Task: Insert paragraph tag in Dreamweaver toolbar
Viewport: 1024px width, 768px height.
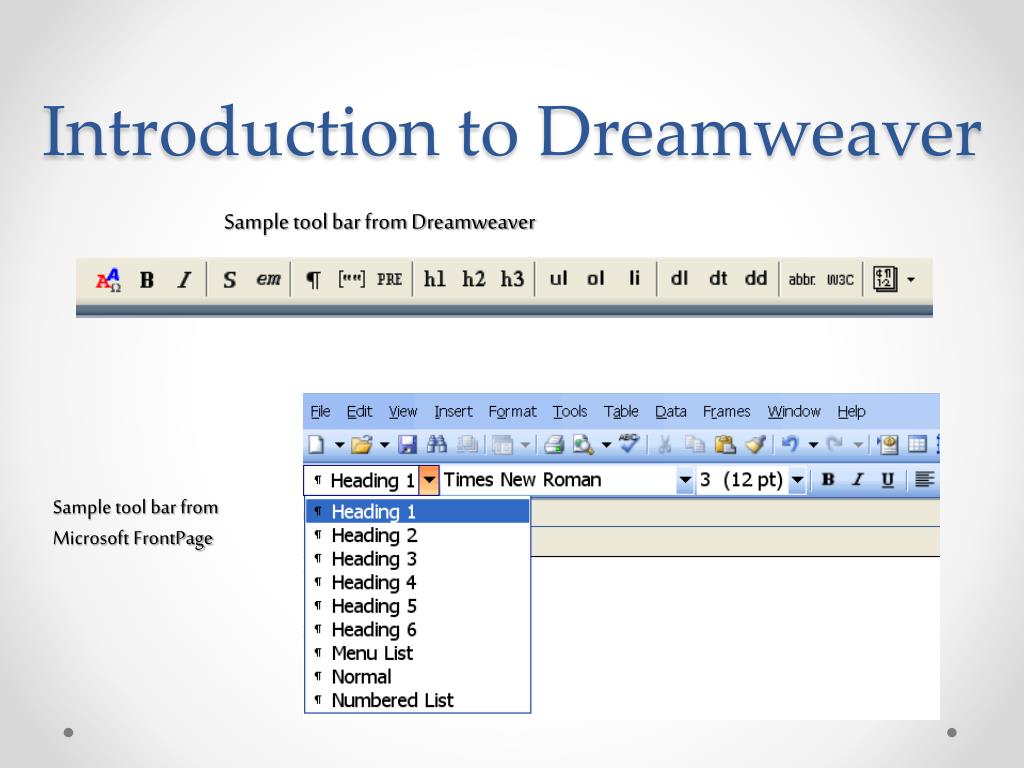Action: 313,280
